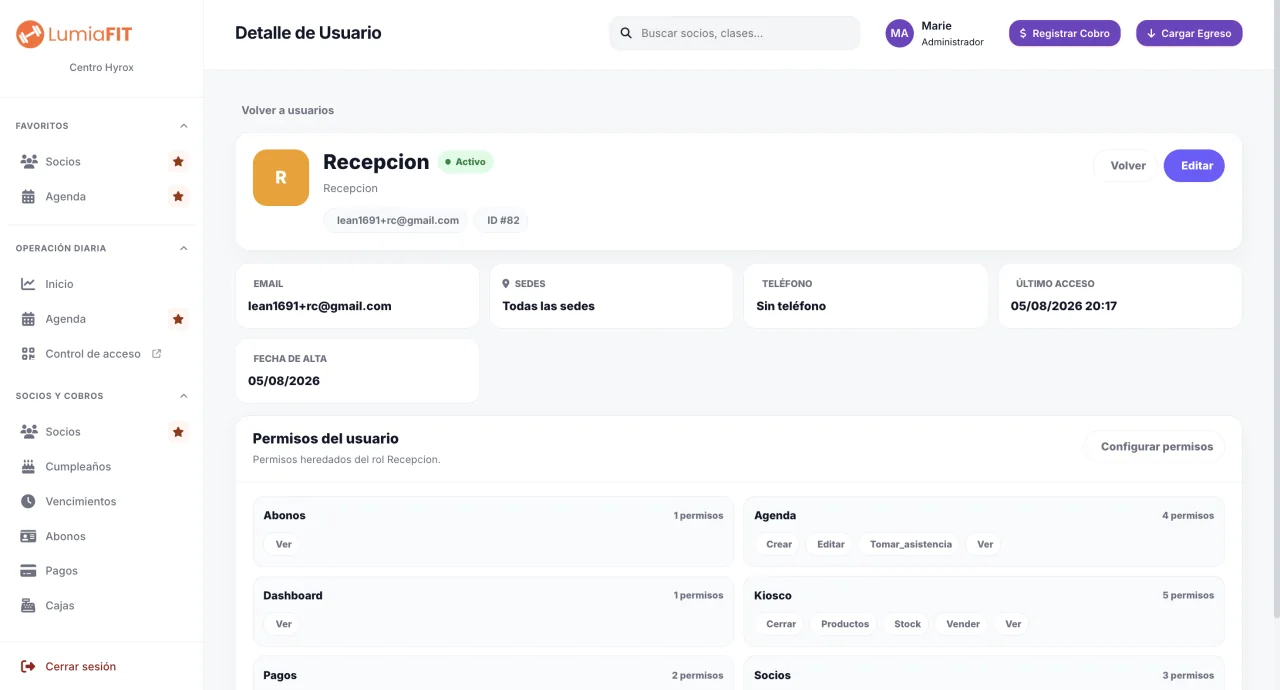Click the MA user avatar
The height and width of the screenshot is (690, 1280).
click(900, 33)
